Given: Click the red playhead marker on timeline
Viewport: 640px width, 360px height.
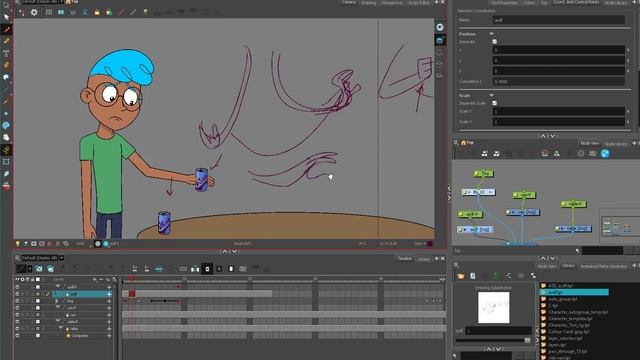Looking at the screenshot, I should click(x=132, y=279).
